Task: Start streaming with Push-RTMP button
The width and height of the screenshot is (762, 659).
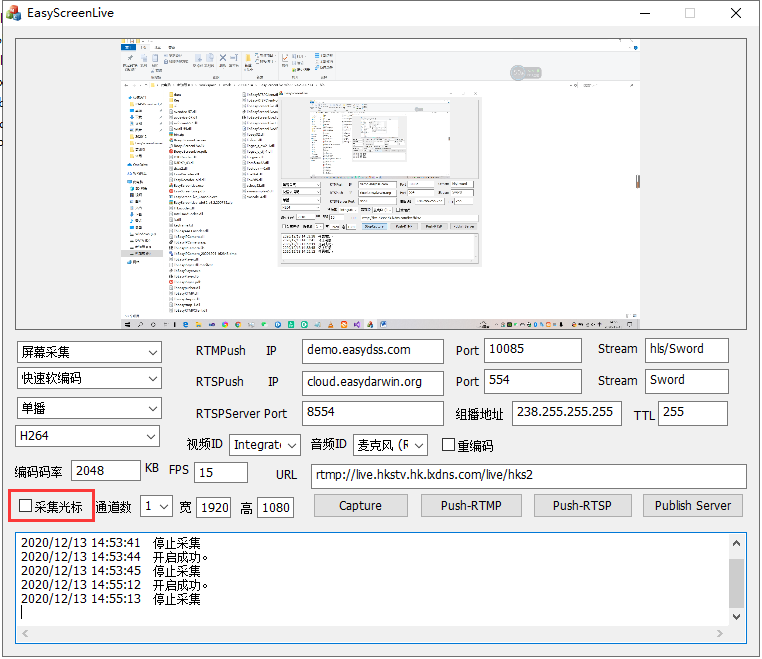Action: pos(471,505)
